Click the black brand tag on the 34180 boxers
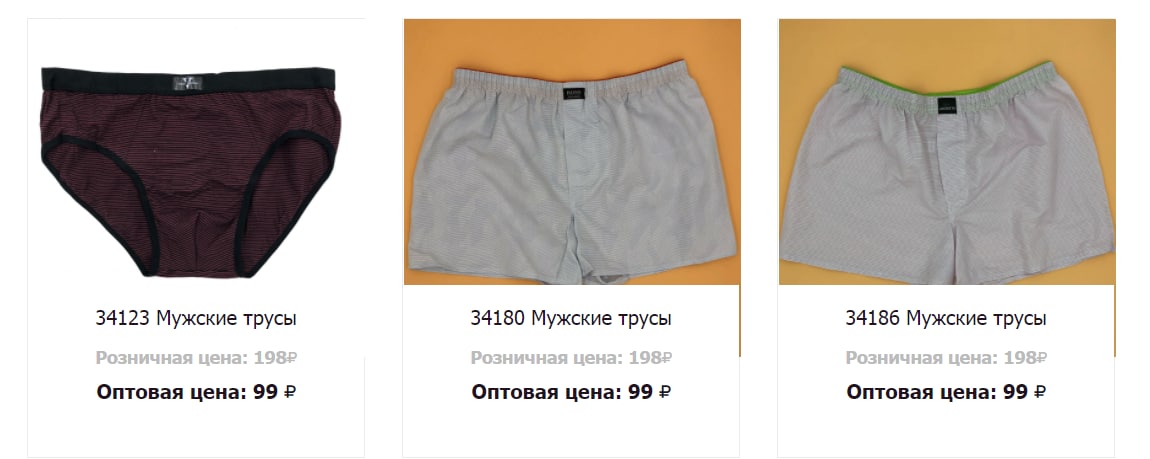The height and width of the screenshot is (459, 1150). 571,94
